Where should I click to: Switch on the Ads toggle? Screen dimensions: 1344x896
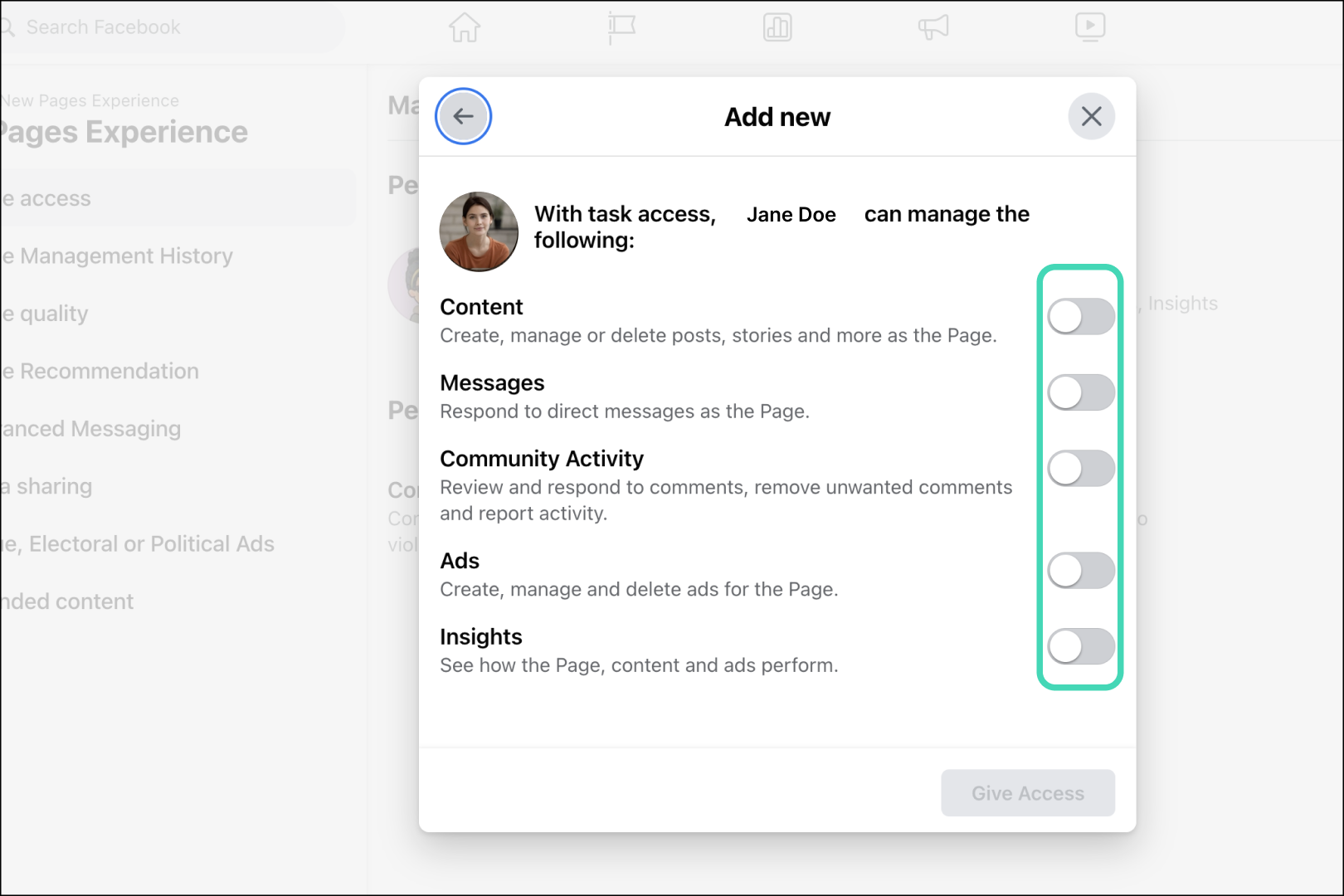pyautogui.click(x=1080, y=571)
